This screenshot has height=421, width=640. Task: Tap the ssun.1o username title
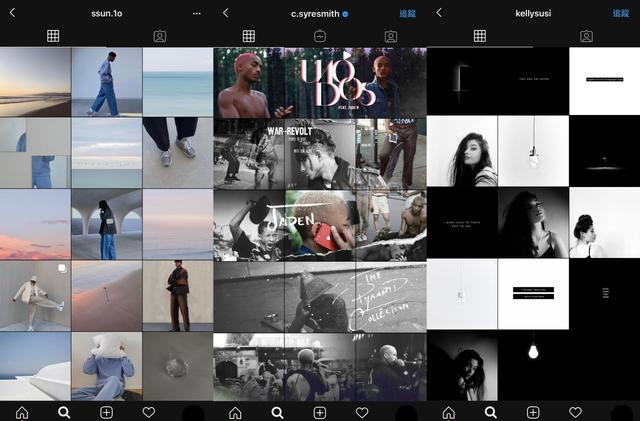click(107, 13)
